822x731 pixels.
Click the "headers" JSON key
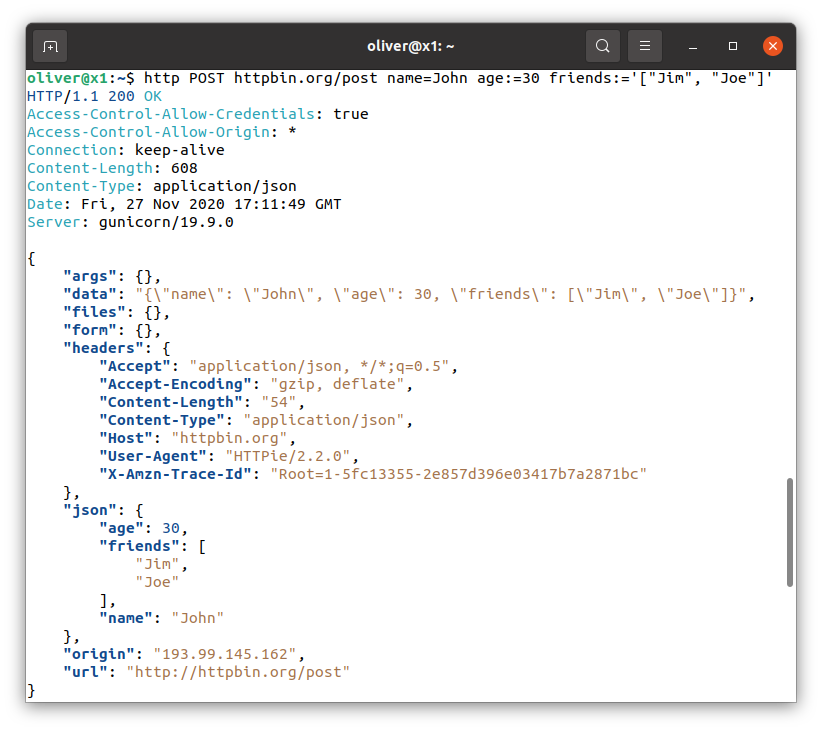tap(103, 348)
